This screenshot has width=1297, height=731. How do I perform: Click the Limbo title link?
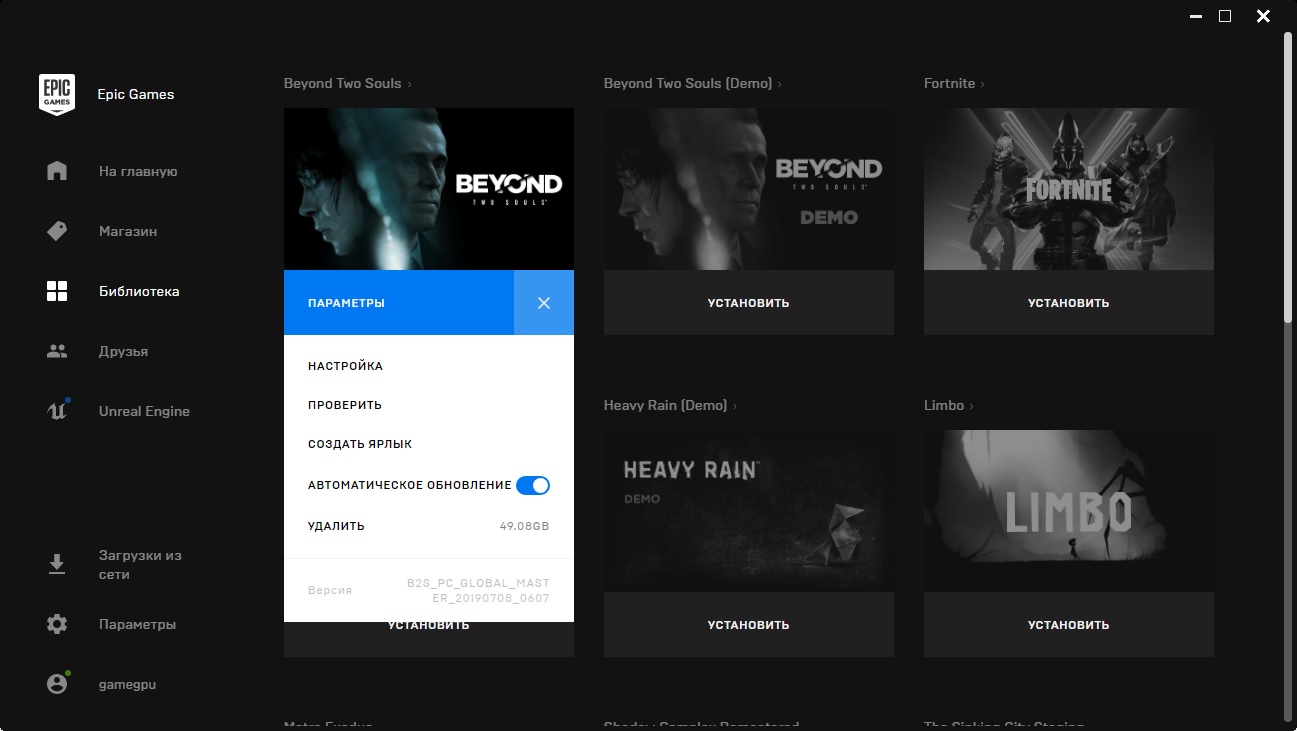(x=944, y=406)
